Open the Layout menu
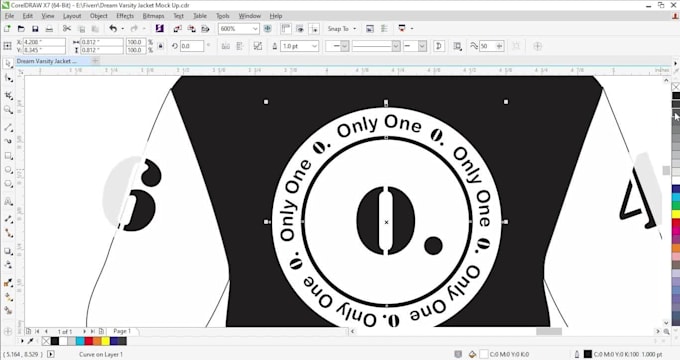Screen dimensions: 680x360 (x=72, y=16)
